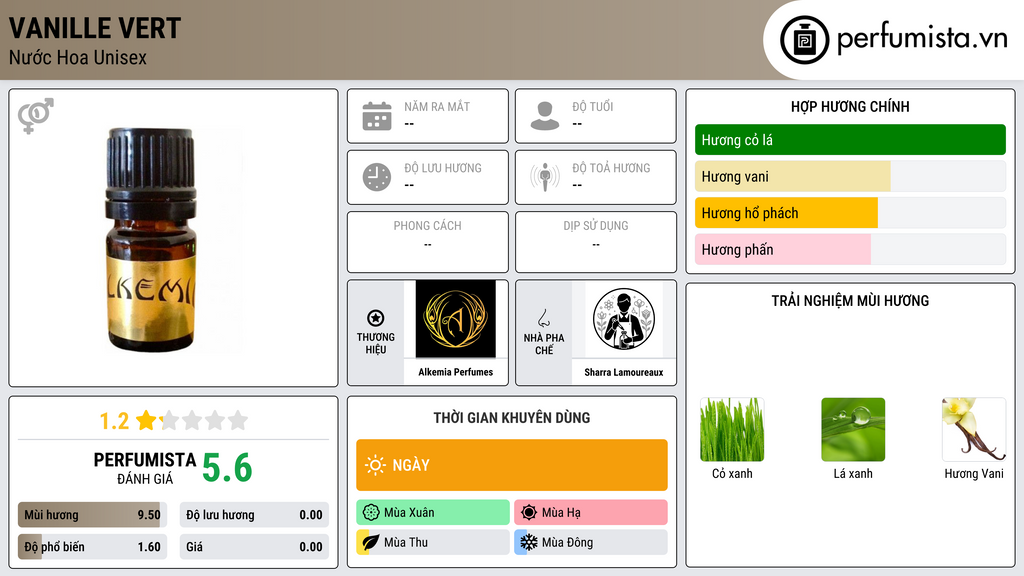The image size is (1024, 576).
Task: Click the star badge Thương hiệu icon
Action: click(376, 318)
